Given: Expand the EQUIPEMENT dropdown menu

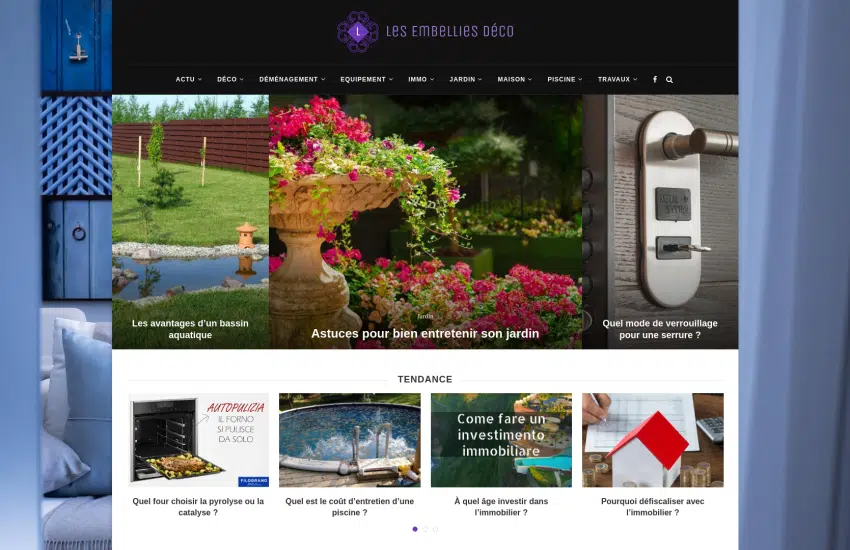Looking at the screenshot, I should point(366,79).
